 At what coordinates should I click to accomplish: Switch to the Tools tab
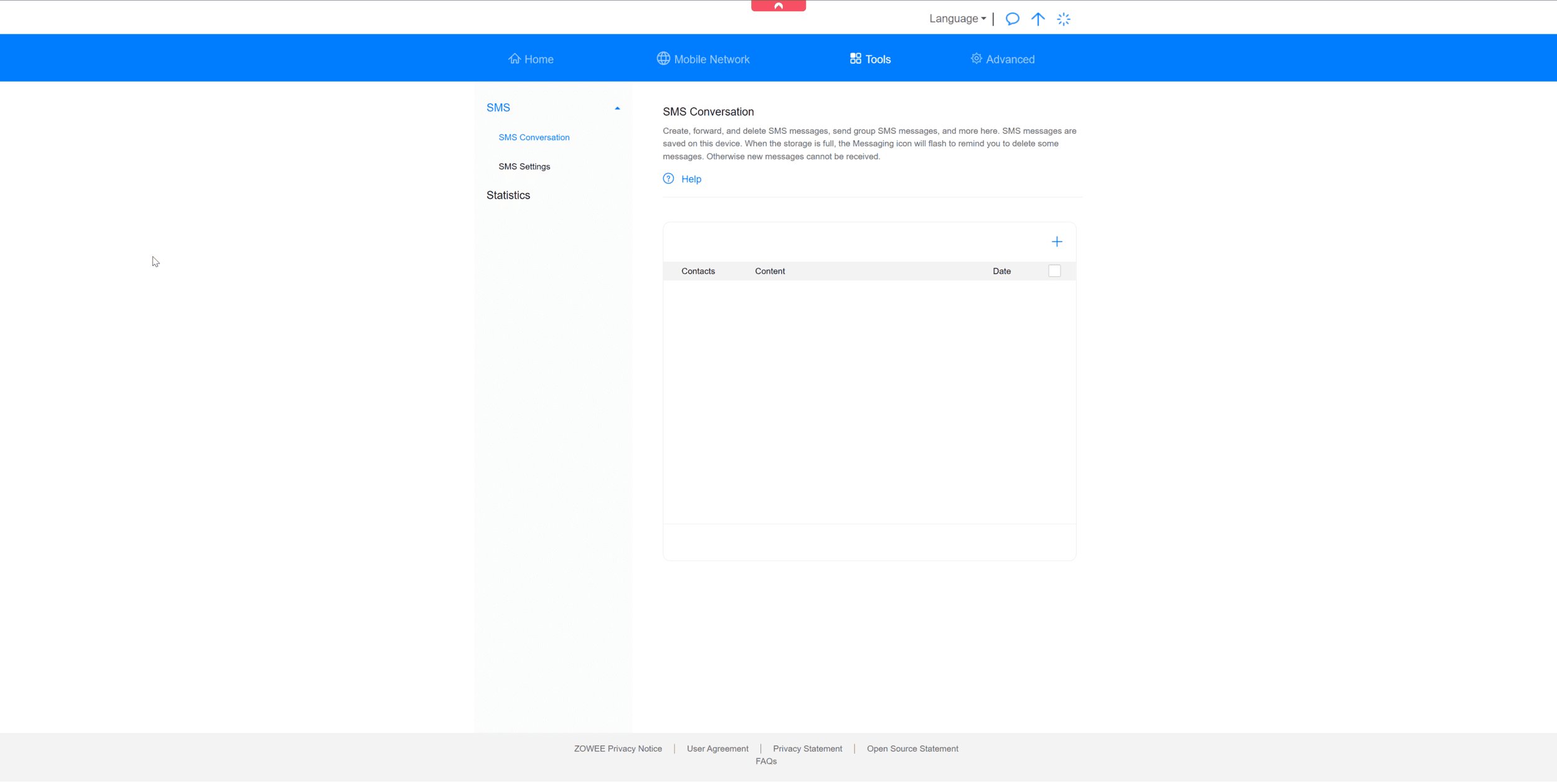[x=870, y=59]
